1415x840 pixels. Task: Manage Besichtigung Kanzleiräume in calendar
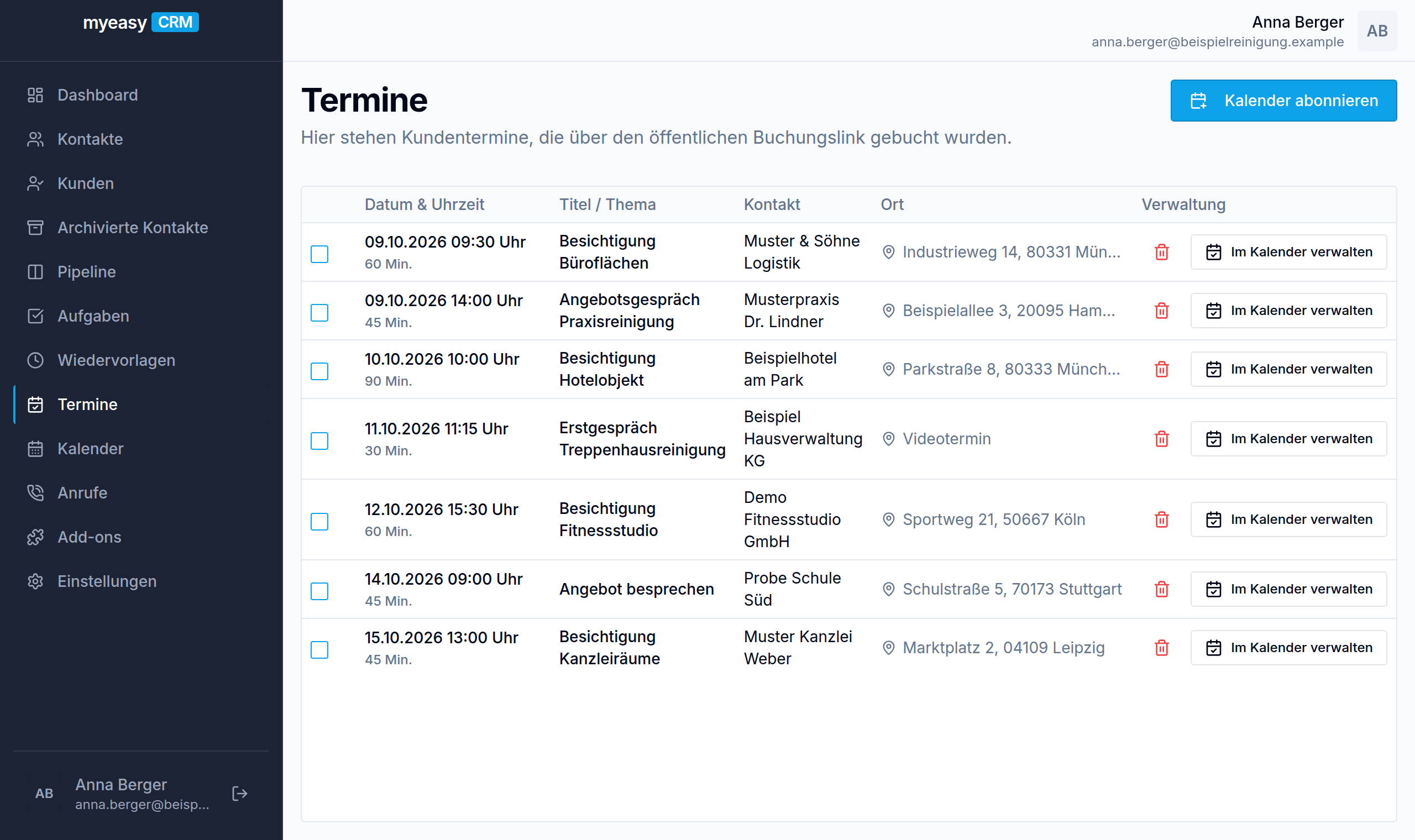pos(1288,648)
